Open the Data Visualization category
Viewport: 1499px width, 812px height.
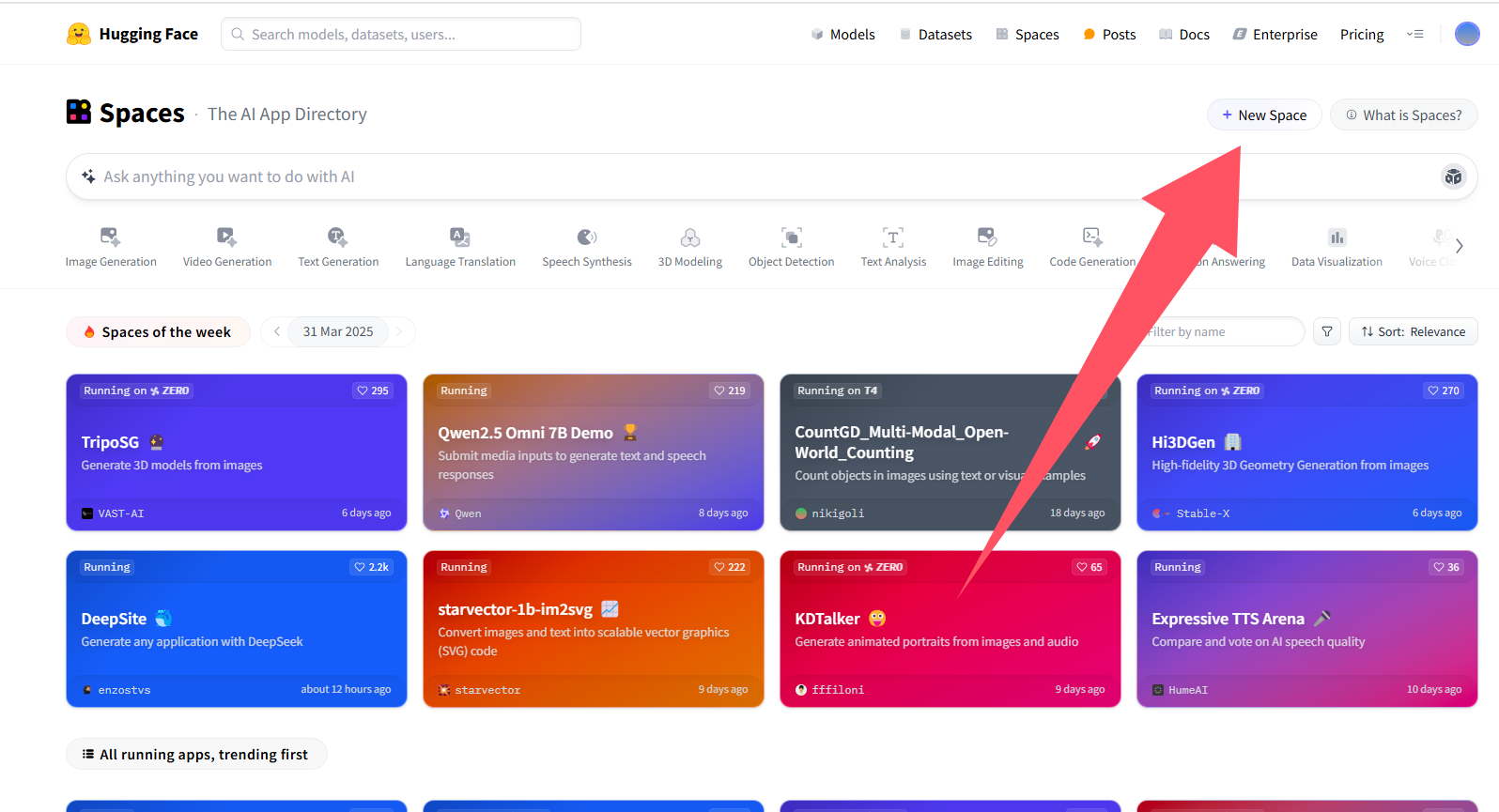pos(1337,247)
